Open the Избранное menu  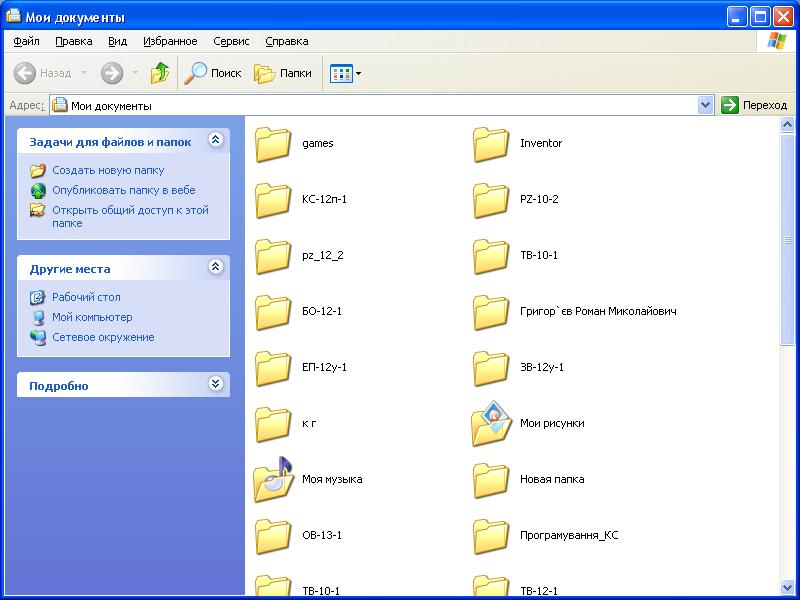[170, 41]
